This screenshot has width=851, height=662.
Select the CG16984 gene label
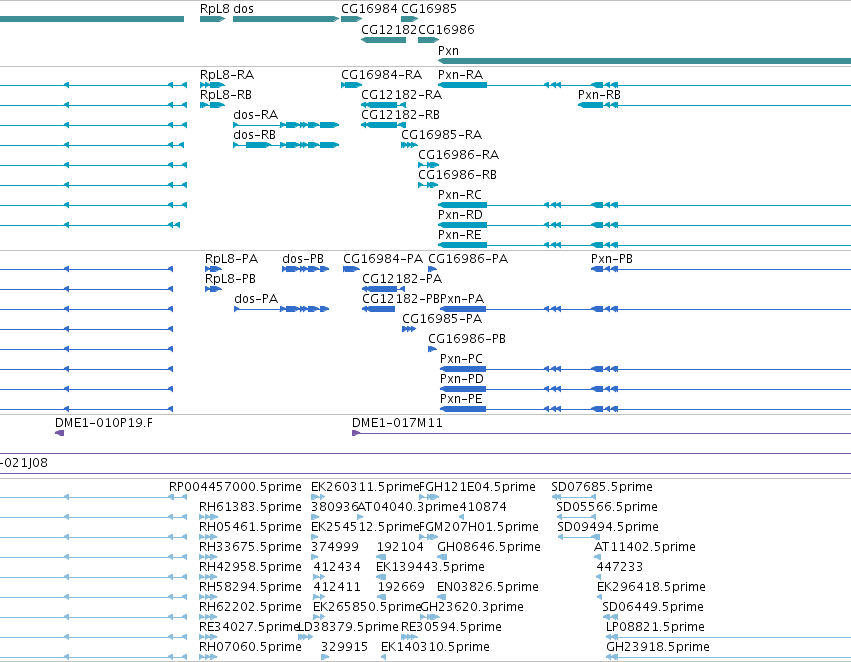pyautogui.click(x=369, y=9)
